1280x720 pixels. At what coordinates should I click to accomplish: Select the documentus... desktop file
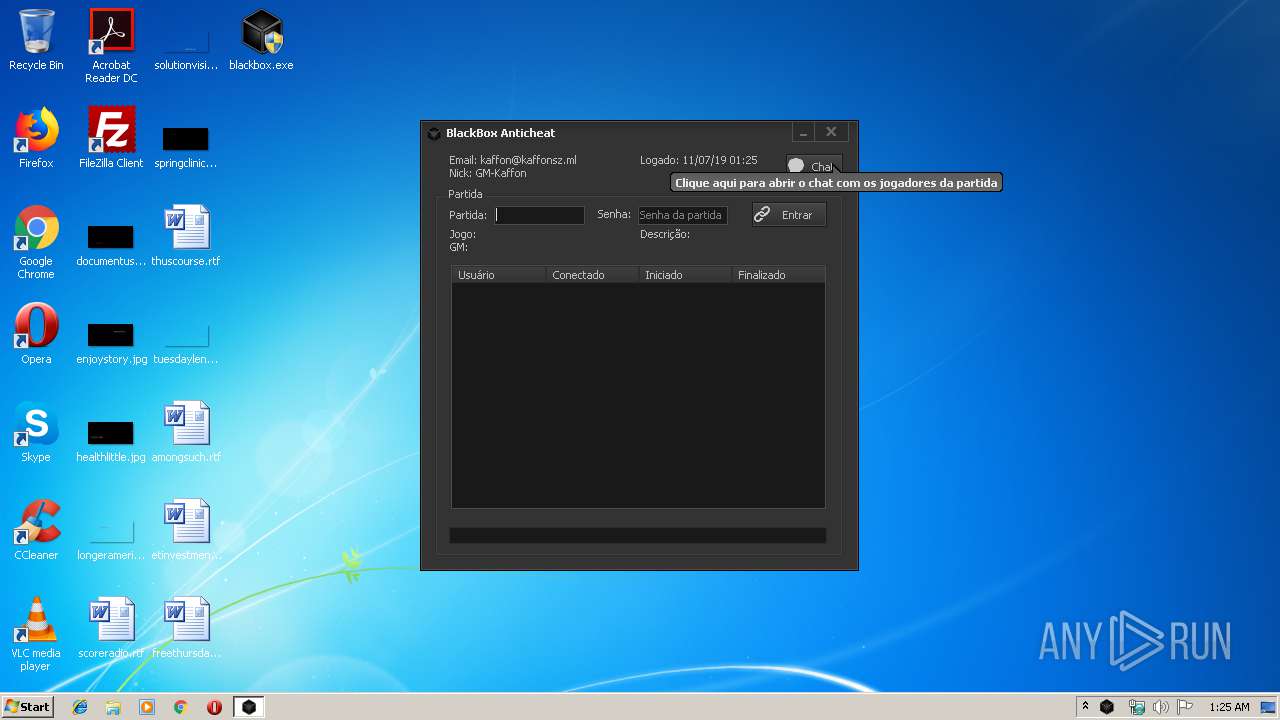(111, 245)
